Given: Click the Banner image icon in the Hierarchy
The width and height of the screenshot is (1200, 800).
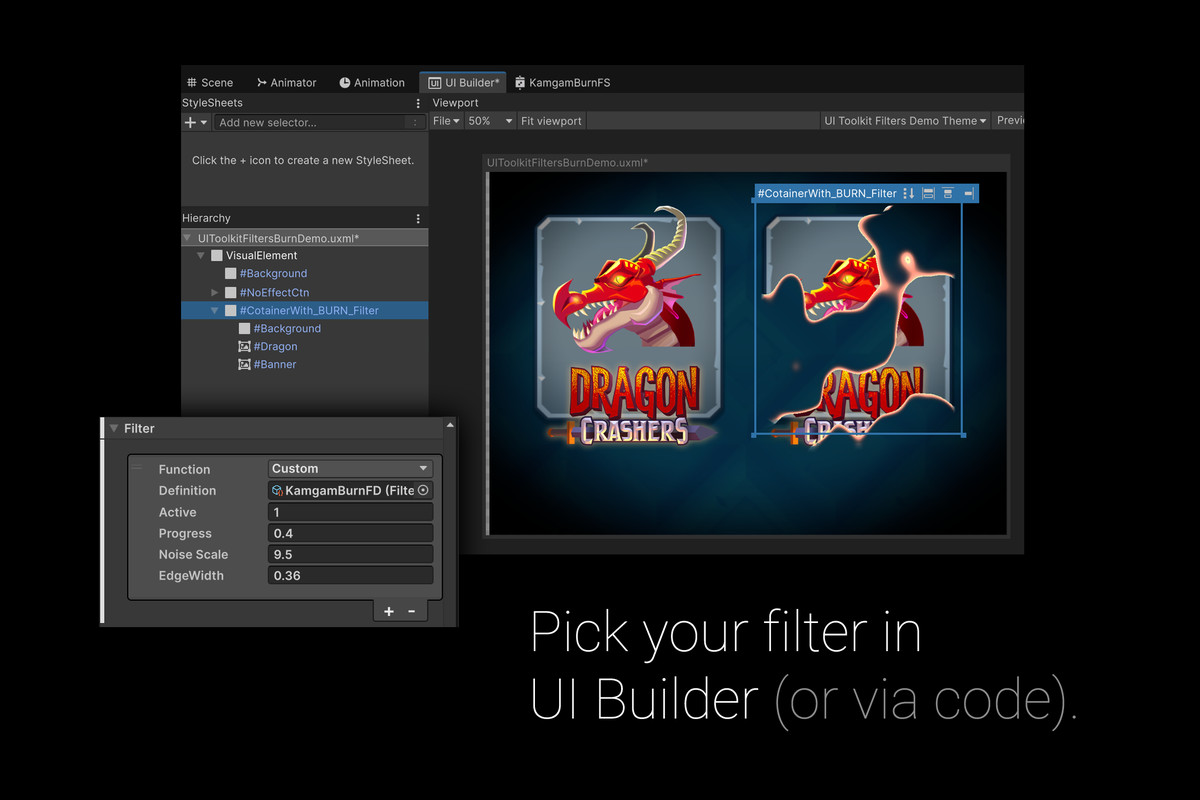Looking at the screenshot, I should tap(243, 364).
